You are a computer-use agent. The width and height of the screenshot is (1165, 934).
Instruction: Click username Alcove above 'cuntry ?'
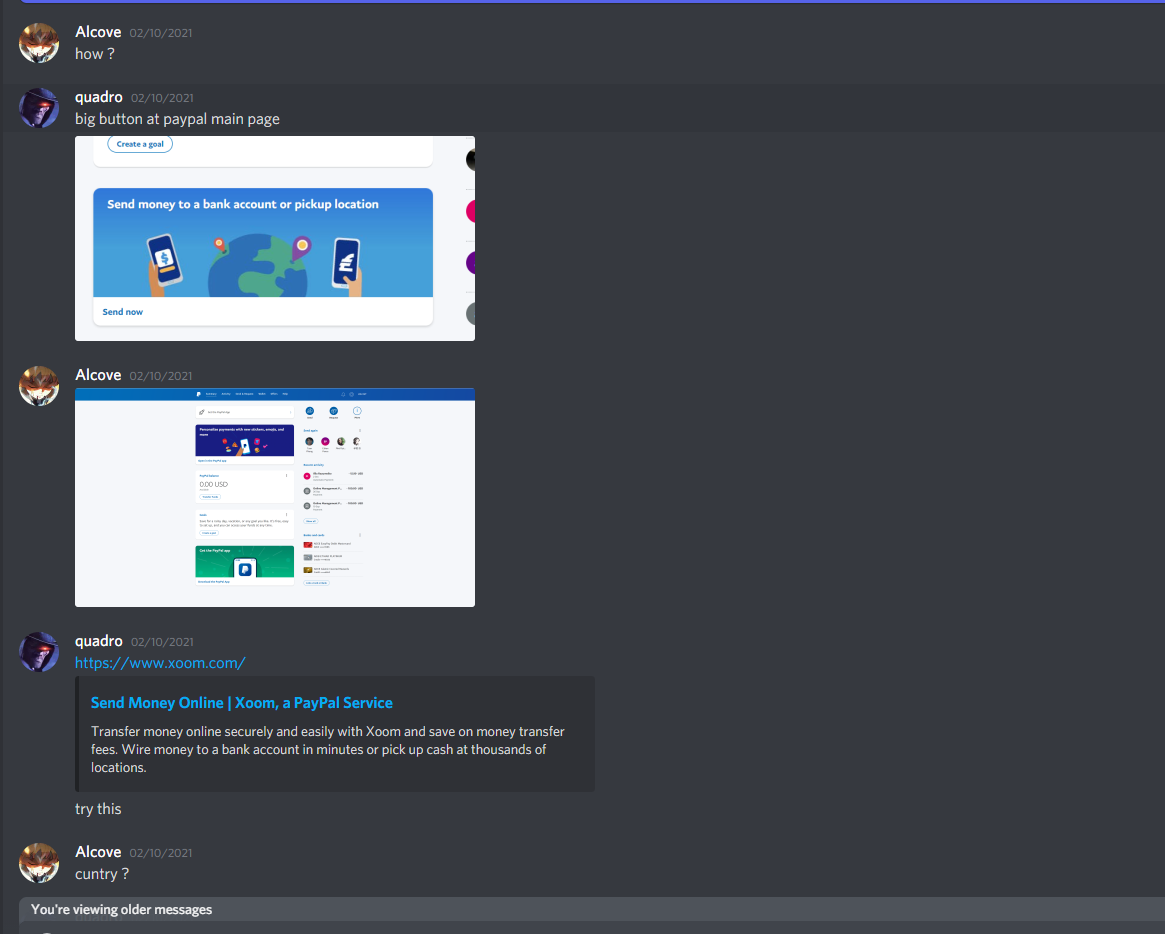click(98, 852)
